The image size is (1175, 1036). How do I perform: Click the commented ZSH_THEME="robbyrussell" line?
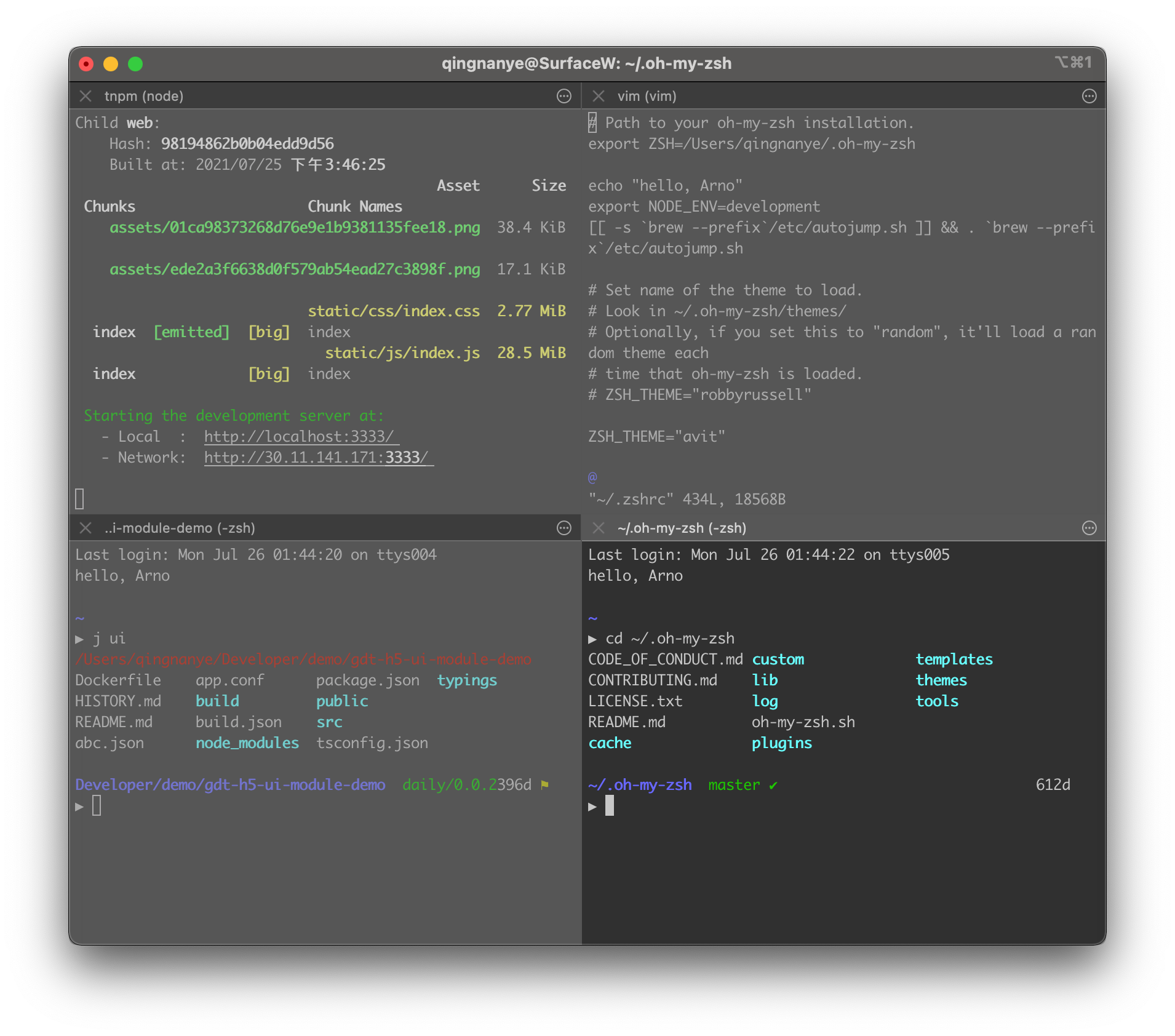[x=699, y=395]
